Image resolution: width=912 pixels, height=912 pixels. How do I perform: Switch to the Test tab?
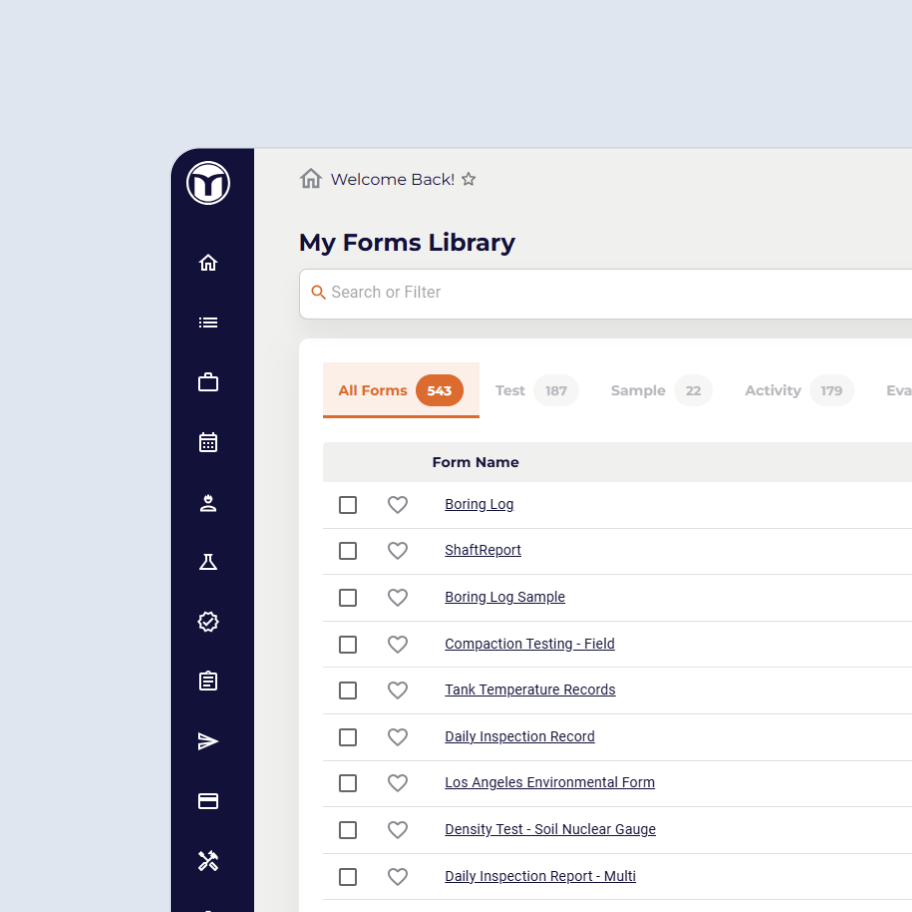point(510,390)
